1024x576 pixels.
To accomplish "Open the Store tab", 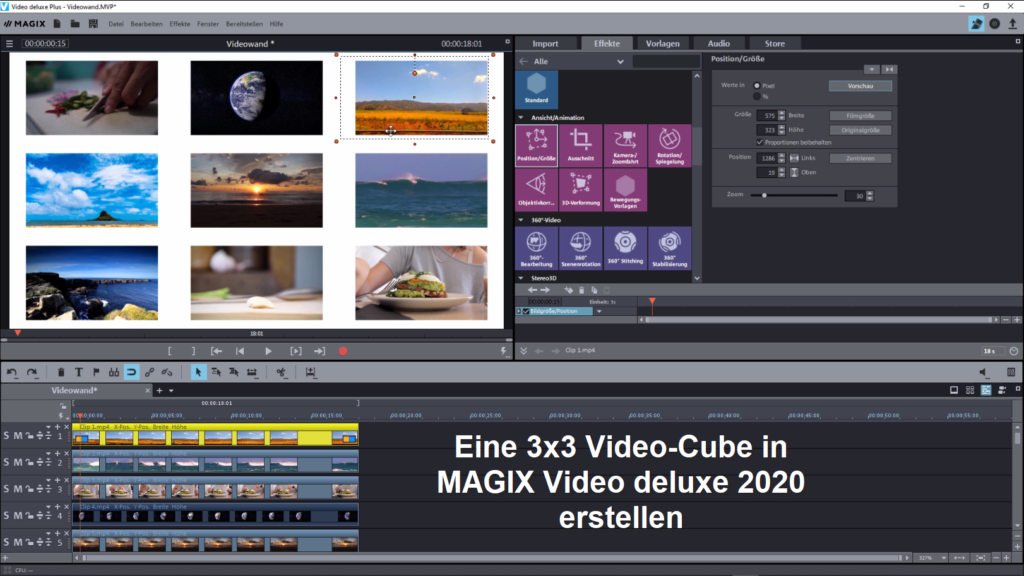I will pyautogui.click(x=775, y=44).
